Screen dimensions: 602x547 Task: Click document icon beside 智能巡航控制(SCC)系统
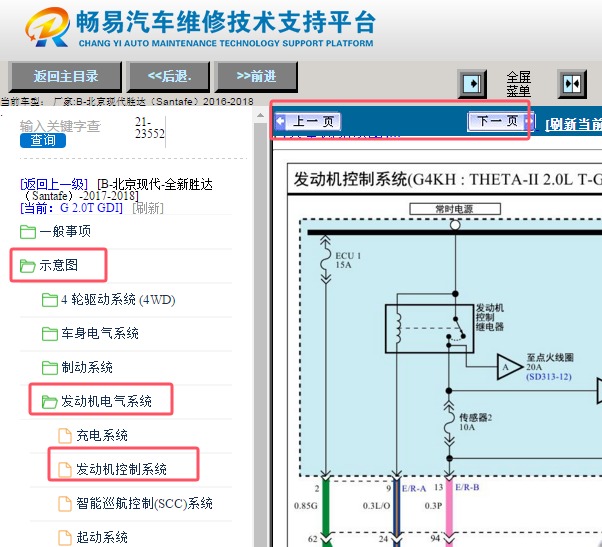pyautogui.click(x=64, y=504)
